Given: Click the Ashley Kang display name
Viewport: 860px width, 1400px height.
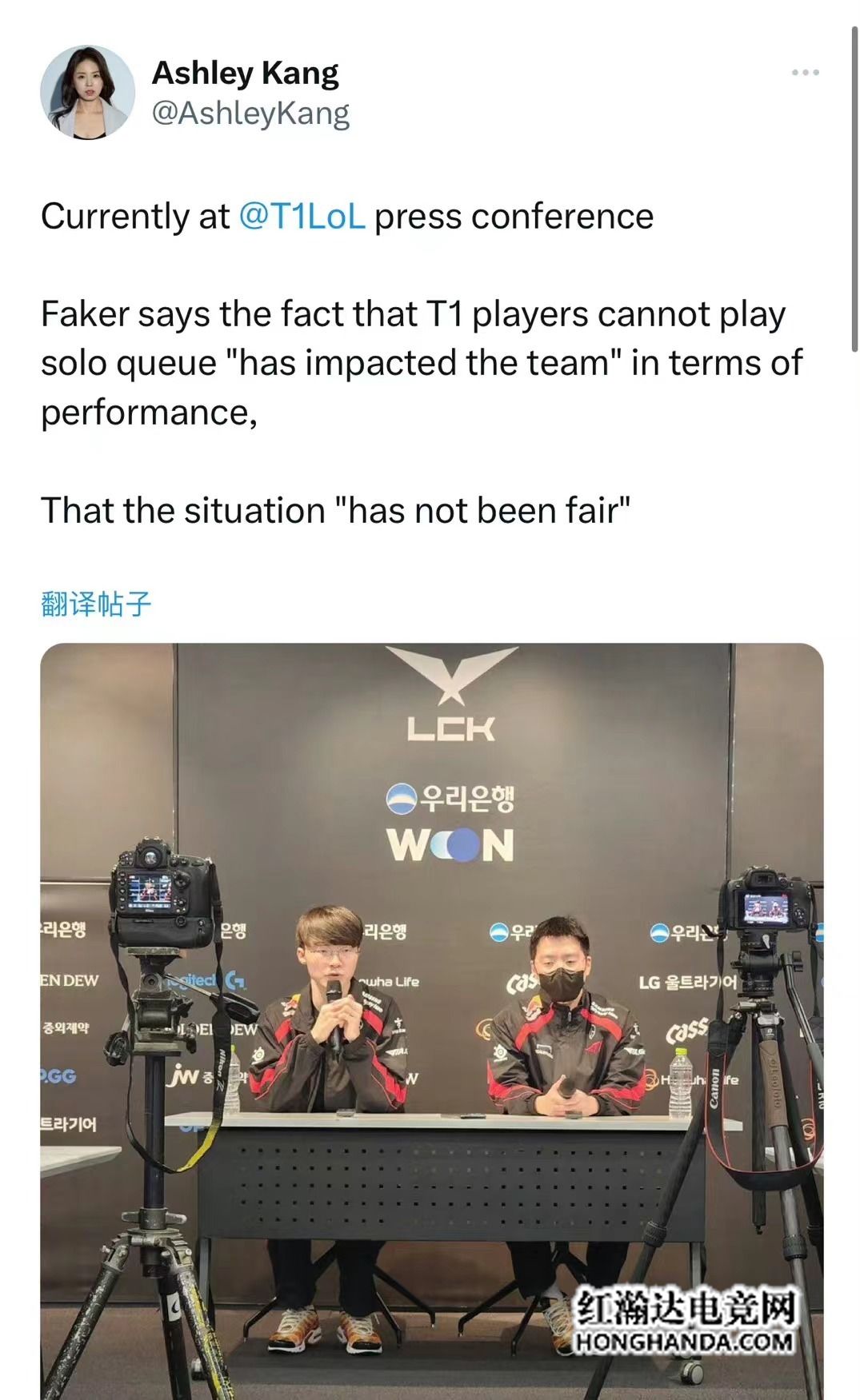Looking at the screenshot, I should [x=246, y=73].
